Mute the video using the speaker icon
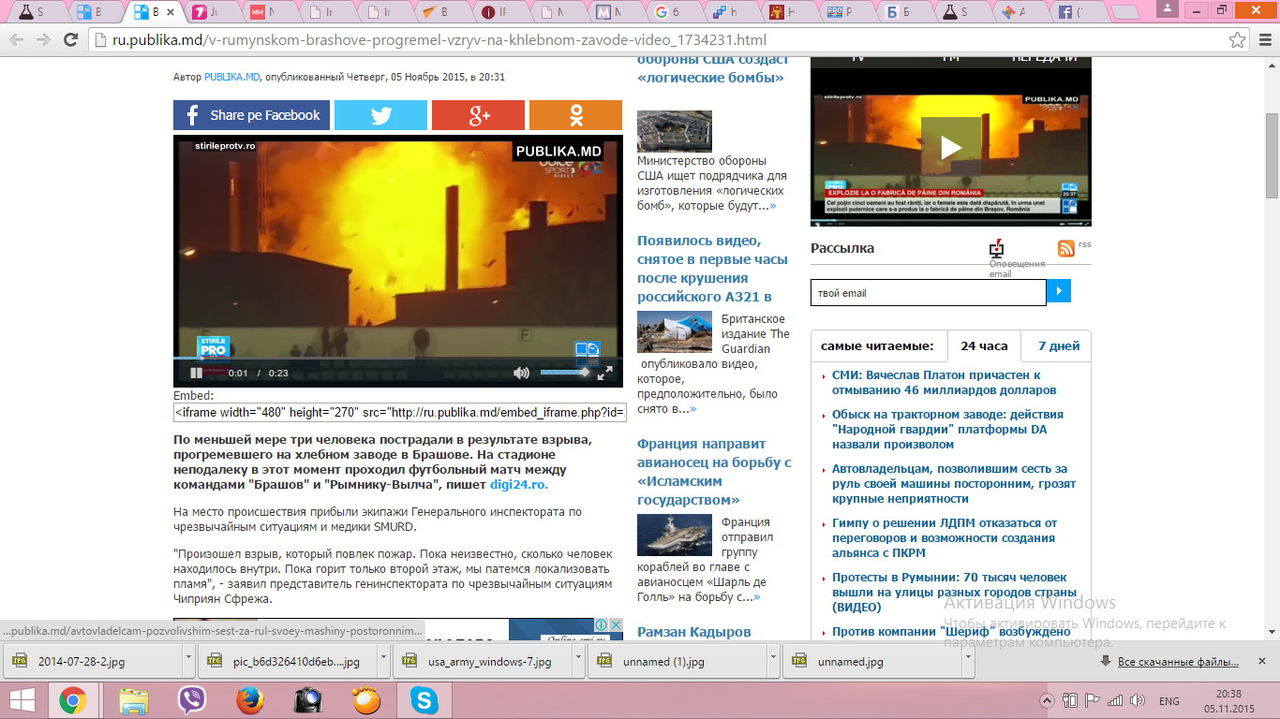 [521, 373]
